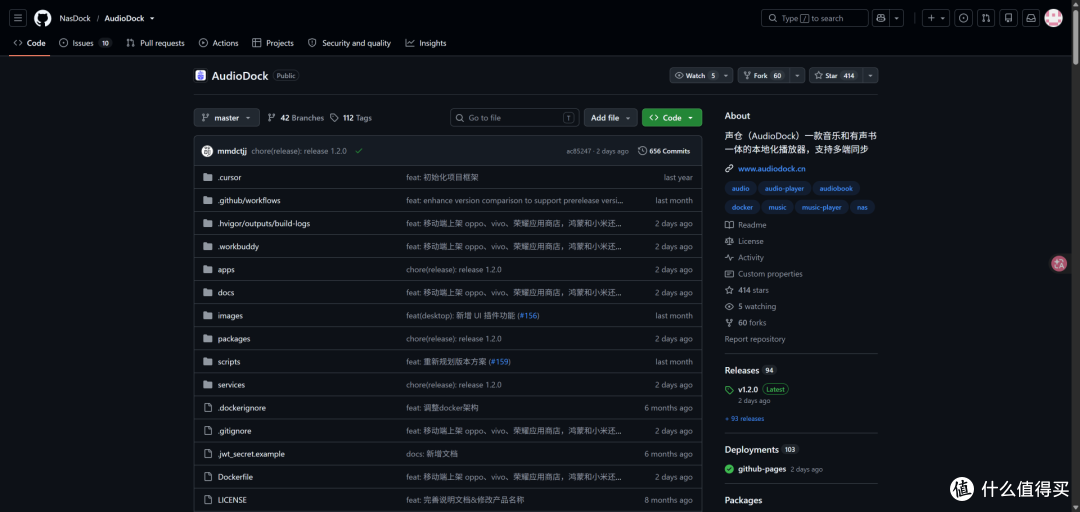This screenshot has height=512, width=1080.
Task: Open commit hash ac85247
Action: pyautogui.click(x=579, y=151)
